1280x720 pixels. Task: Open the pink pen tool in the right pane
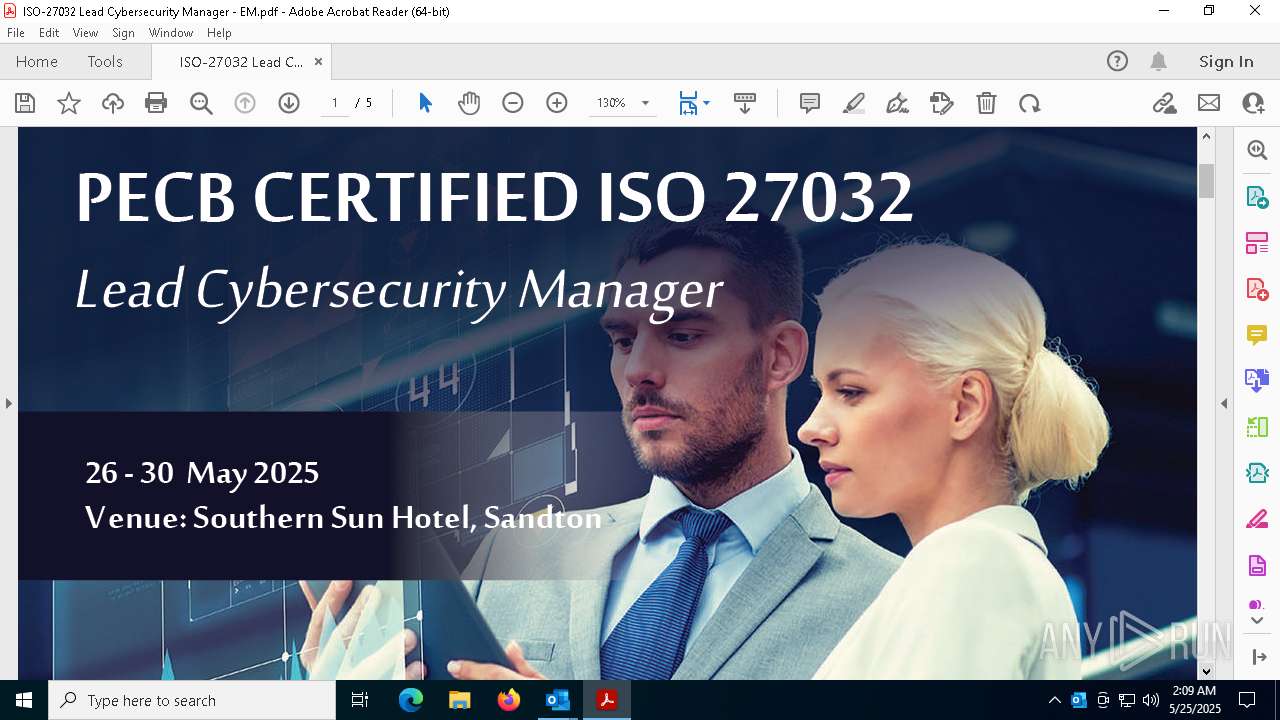[1257, 519]
